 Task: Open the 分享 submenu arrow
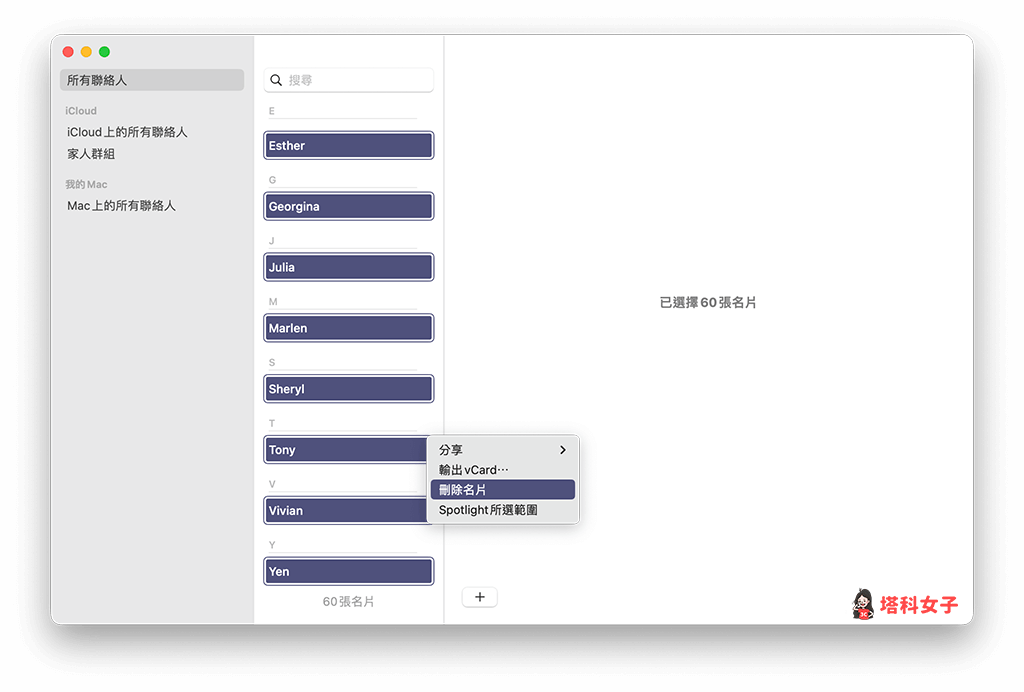pyautogui.click(x=563, y=450)
